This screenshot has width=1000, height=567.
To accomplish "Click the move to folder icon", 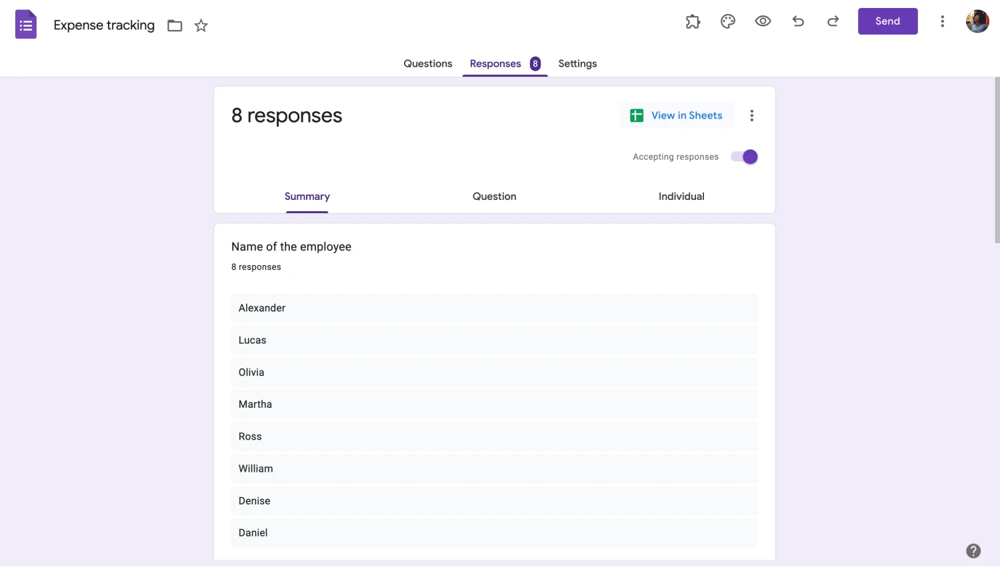I will pos(175,26).
